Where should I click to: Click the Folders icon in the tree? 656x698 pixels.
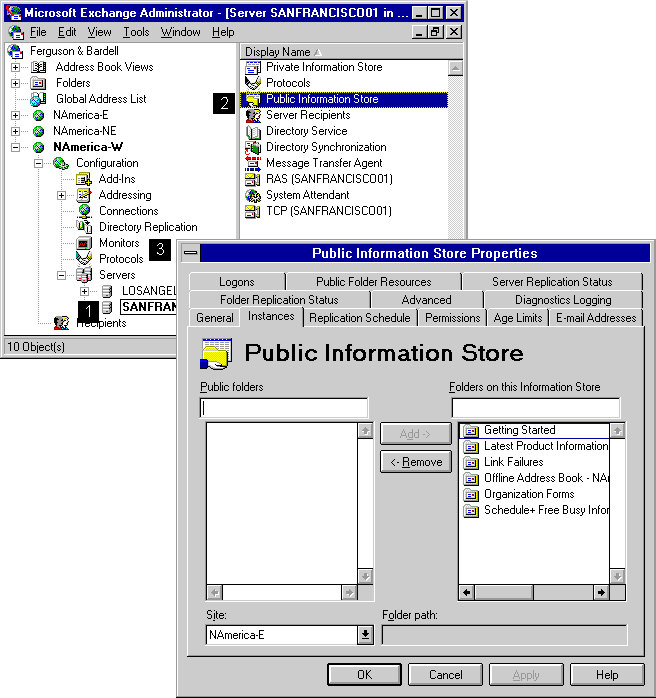[x=38, y=83]
